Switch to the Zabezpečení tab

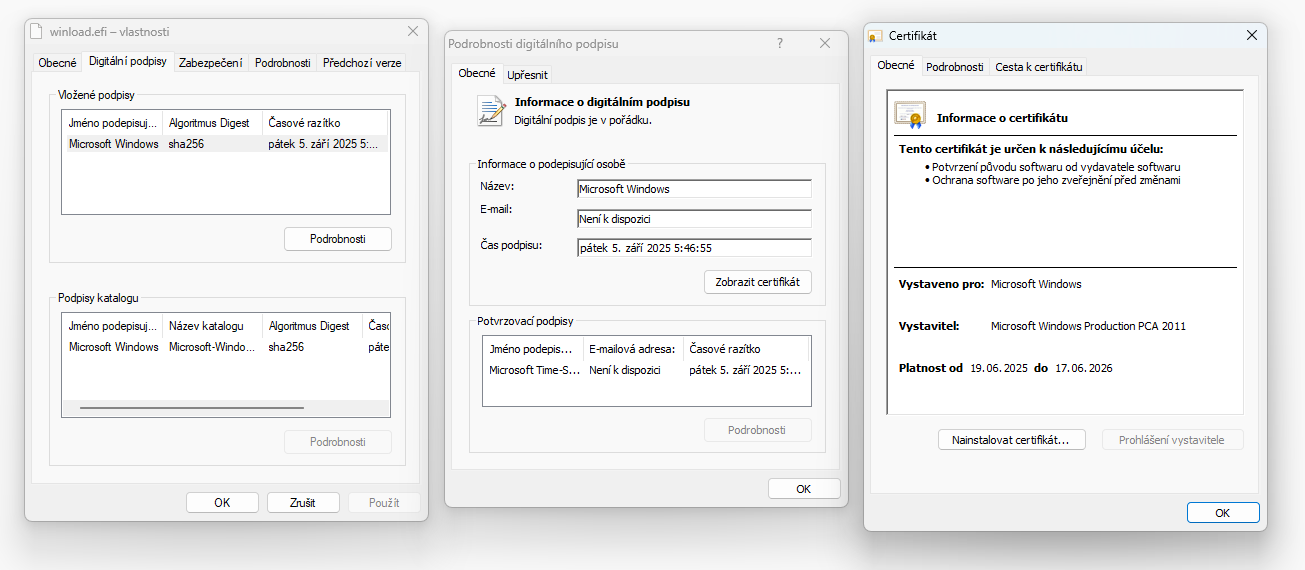click(210, 62)
